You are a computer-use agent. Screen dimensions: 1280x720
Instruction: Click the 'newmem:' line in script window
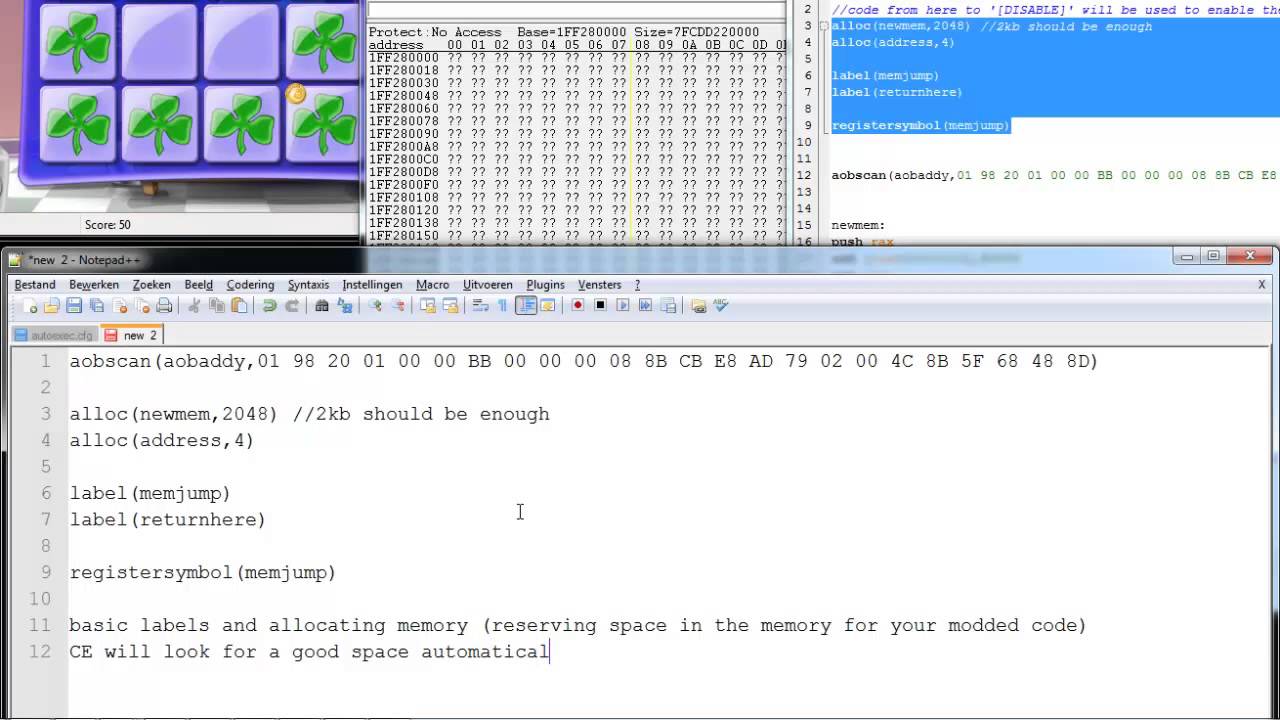(858, 226)
